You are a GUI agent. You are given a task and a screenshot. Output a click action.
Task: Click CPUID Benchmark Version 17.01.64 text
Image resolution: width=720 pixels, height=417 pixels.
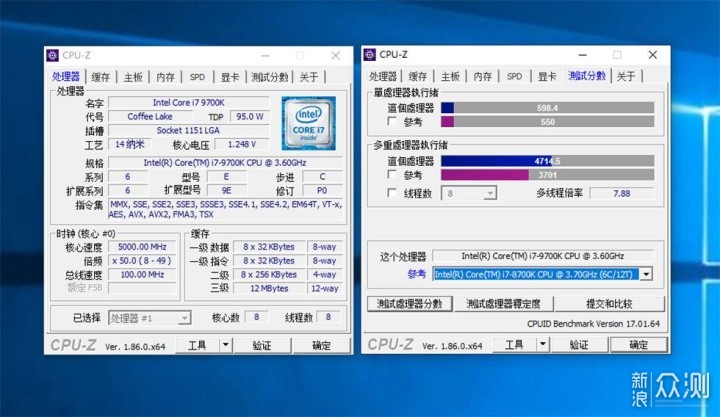coord(593,323)
